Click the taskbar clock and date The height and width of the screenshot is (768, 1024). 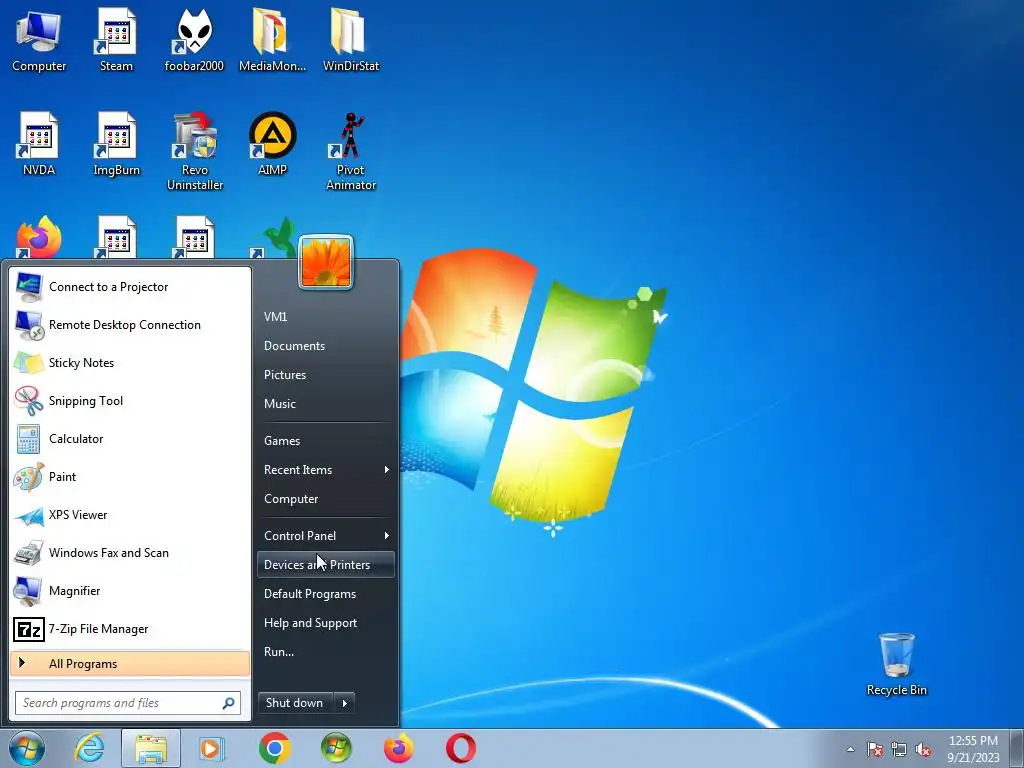coord(973,749)
